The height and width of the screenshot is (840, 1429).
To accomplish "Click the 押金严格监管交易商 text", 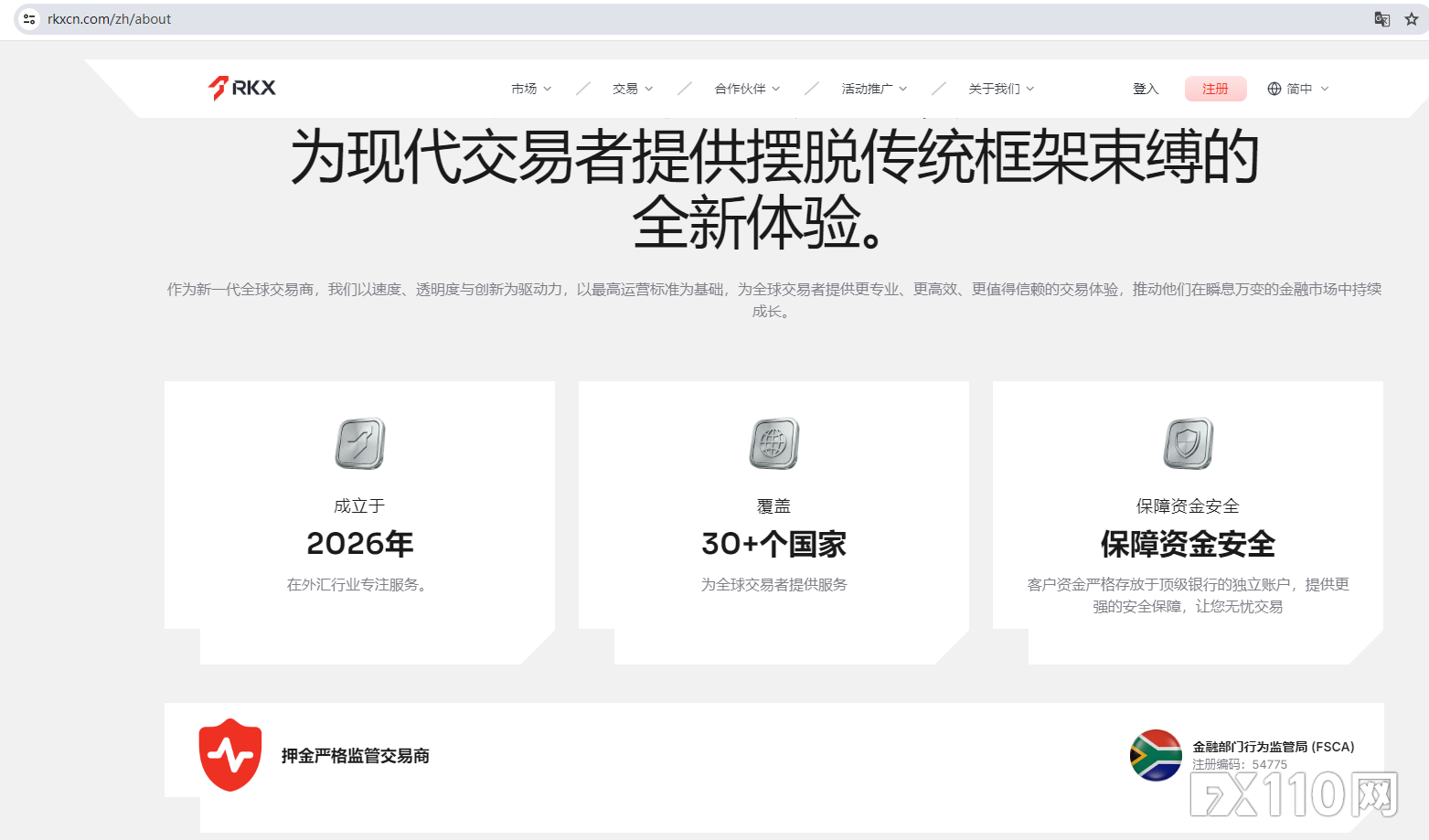I will (356, 756).
